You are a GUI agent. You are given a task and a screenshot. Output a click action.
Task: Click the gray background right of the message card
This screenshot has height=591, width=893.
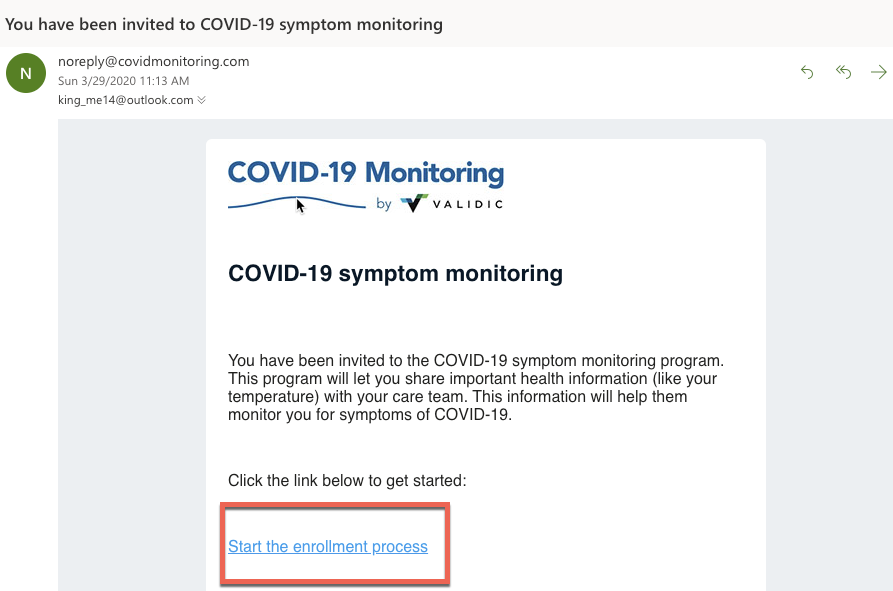coord(829,353)
